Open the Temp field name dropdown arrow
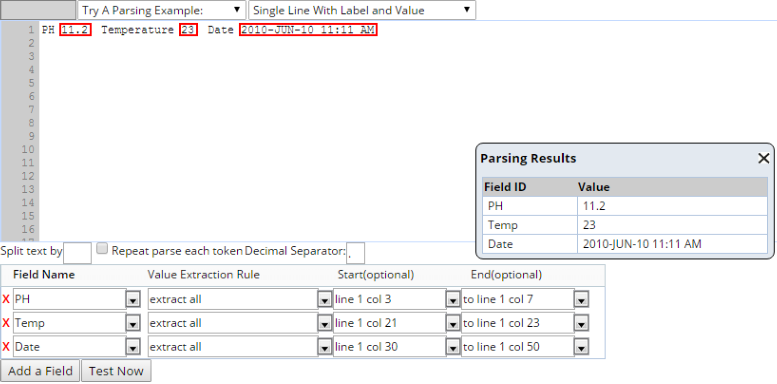Viewport: 777px width, 384px height. pos(133,324)
